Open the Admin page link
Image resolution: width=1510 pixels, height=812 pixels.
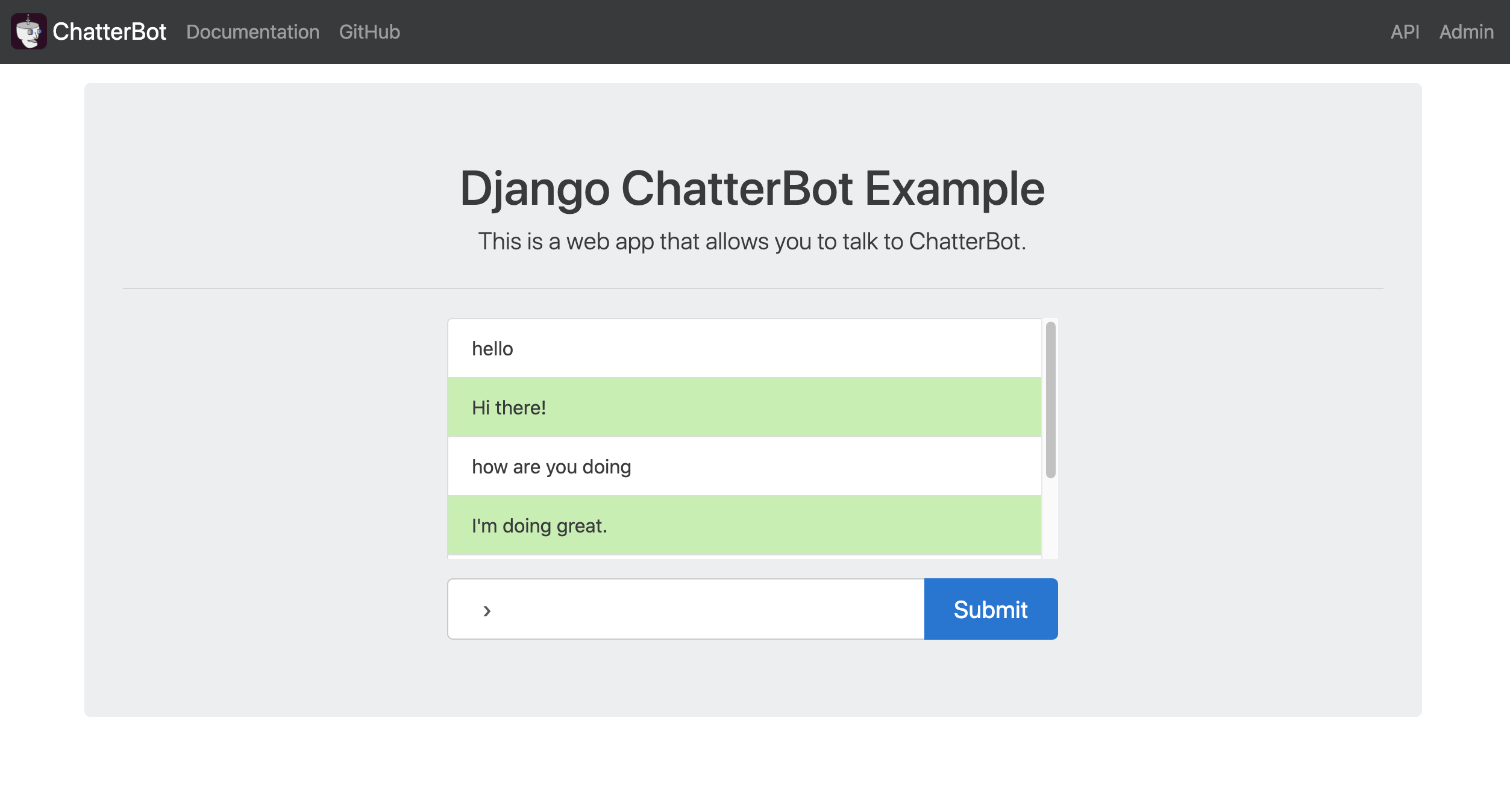(1466, 32)
